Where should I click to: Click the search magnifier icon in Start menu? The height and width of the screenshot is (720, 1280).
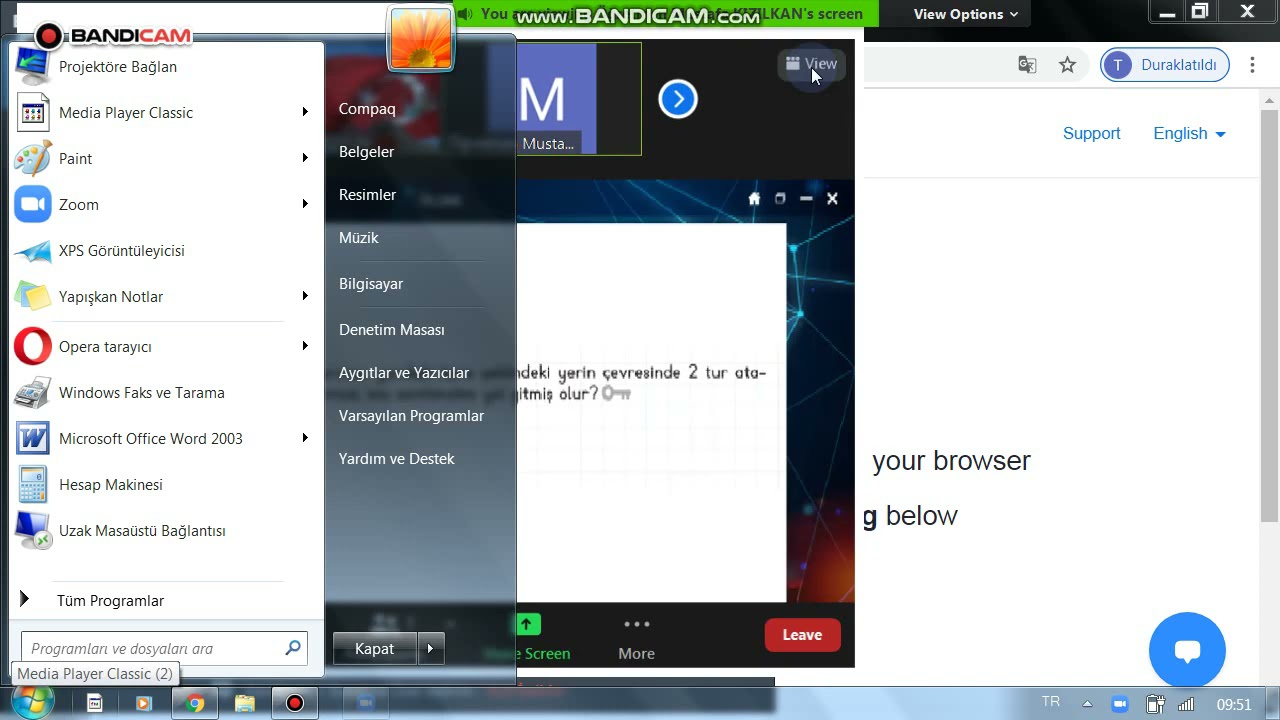[293, 648]
